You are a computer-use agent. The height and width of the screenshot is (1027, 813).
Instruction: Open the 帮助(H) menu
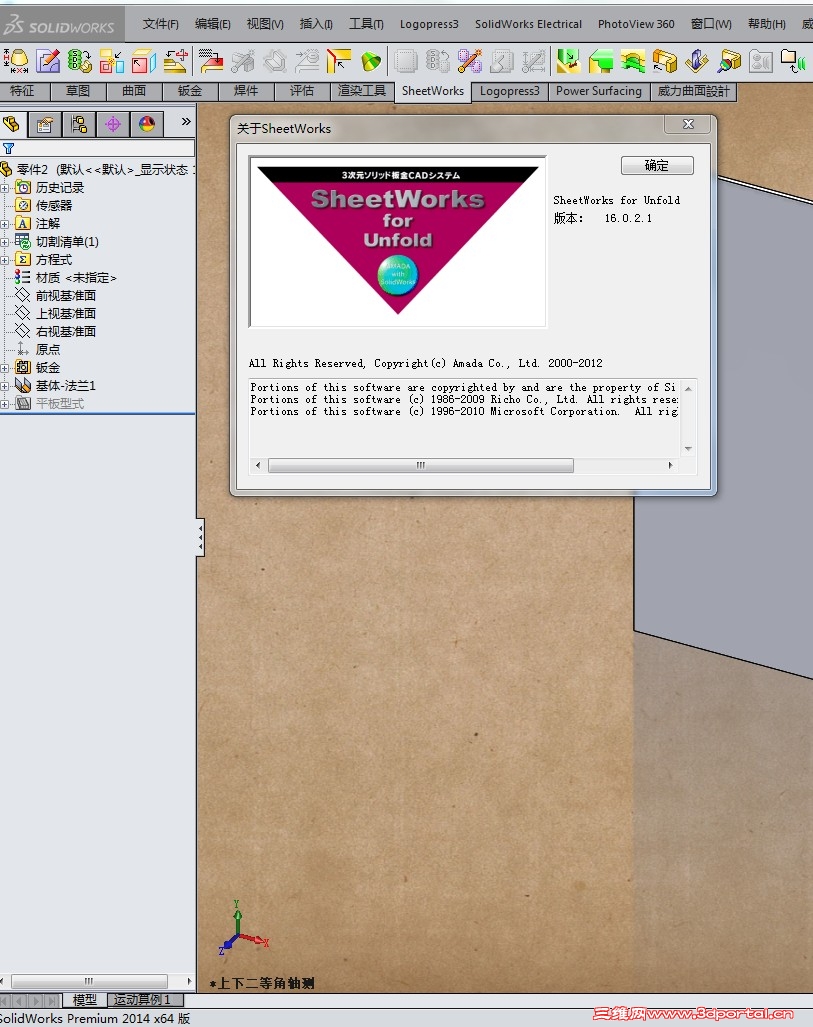click(x=766, y=24)
